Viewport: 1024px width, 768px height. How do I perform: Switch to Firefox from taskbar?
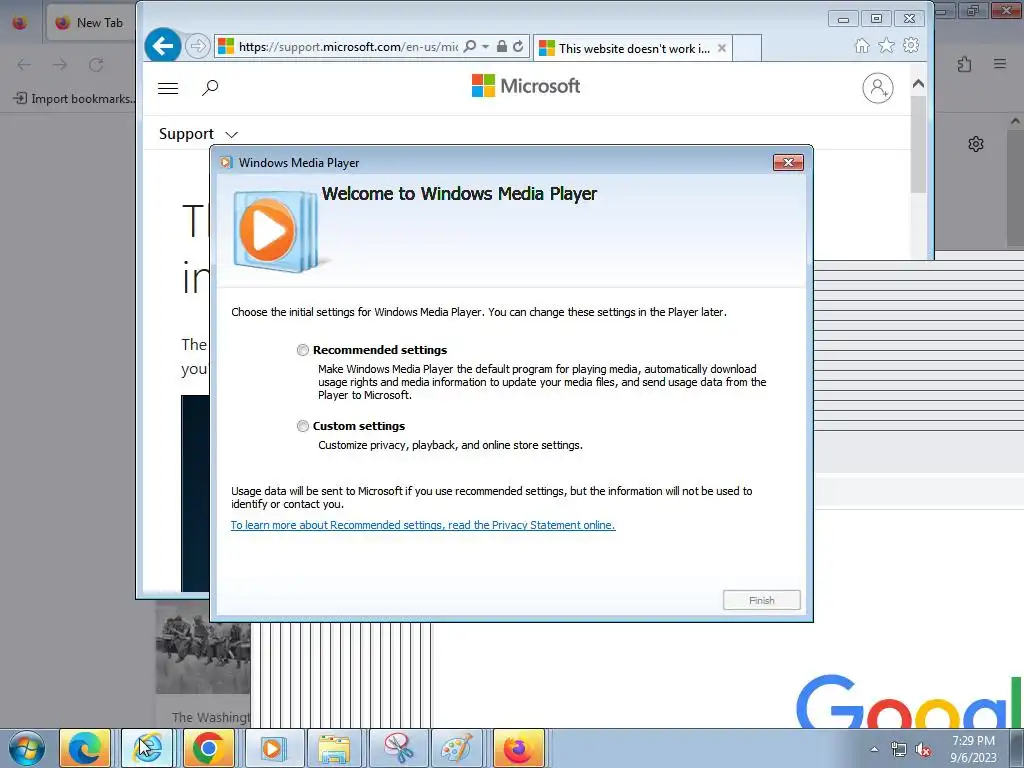pyautogui.click(x=519, y=748)
